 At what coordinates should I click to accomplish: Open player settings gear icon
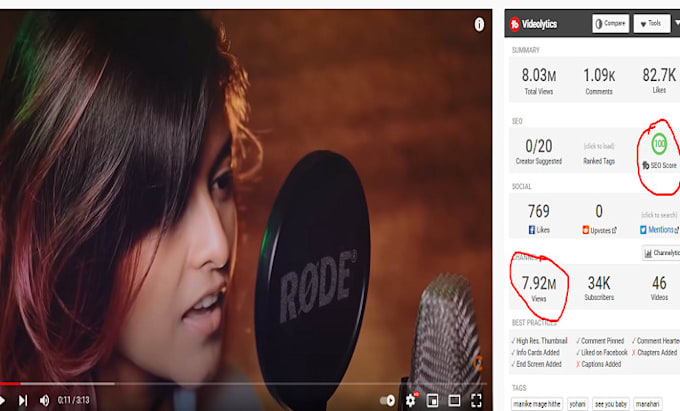tap(410, 400)
